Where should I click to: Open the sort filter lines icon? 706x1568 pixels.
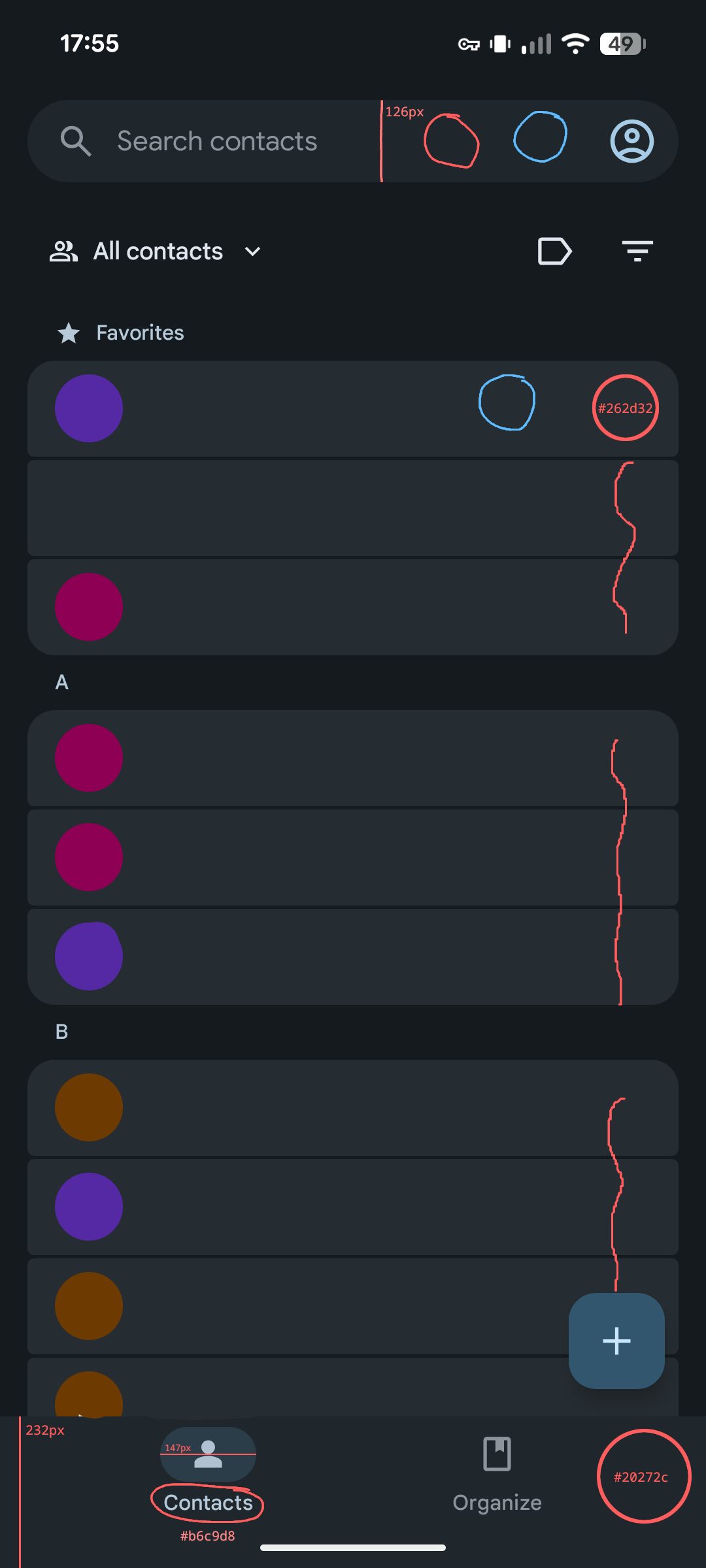point(637,252)
